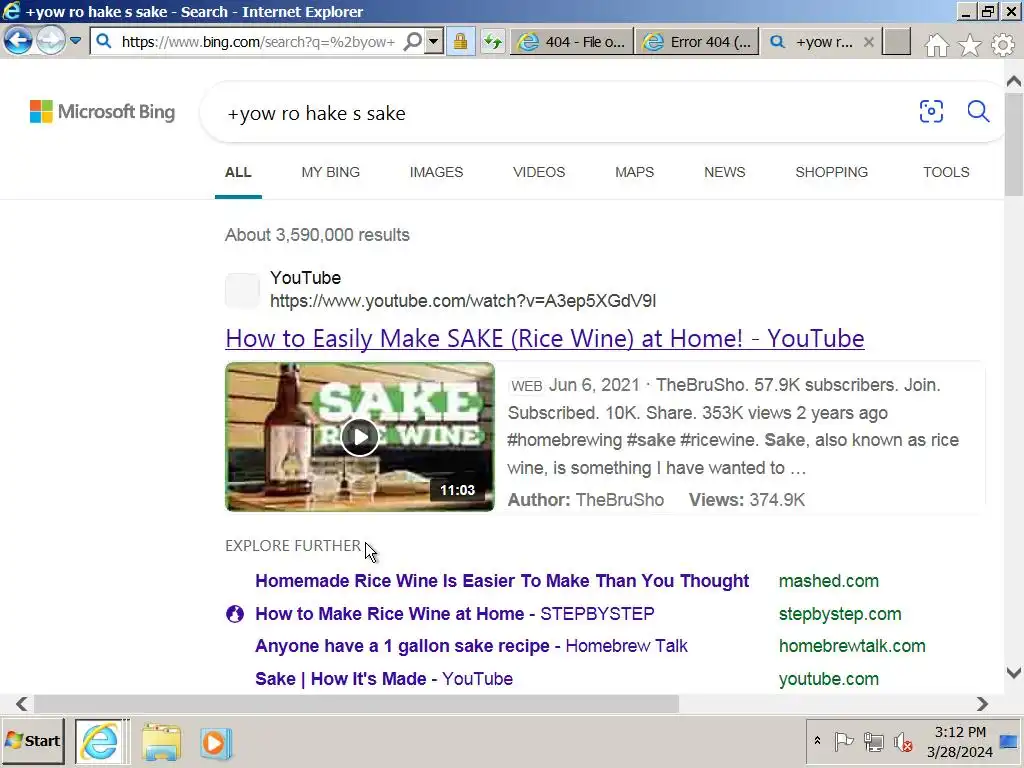Click the play button on video thumbnail
The image size is (1024, 768).
click(360, 437)
